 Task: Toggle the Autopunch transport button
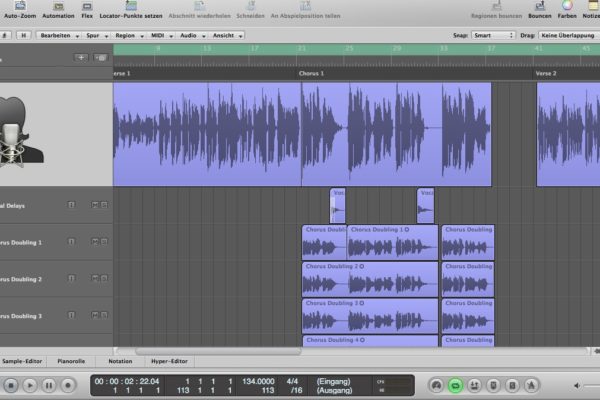click(x=474, y=385)
